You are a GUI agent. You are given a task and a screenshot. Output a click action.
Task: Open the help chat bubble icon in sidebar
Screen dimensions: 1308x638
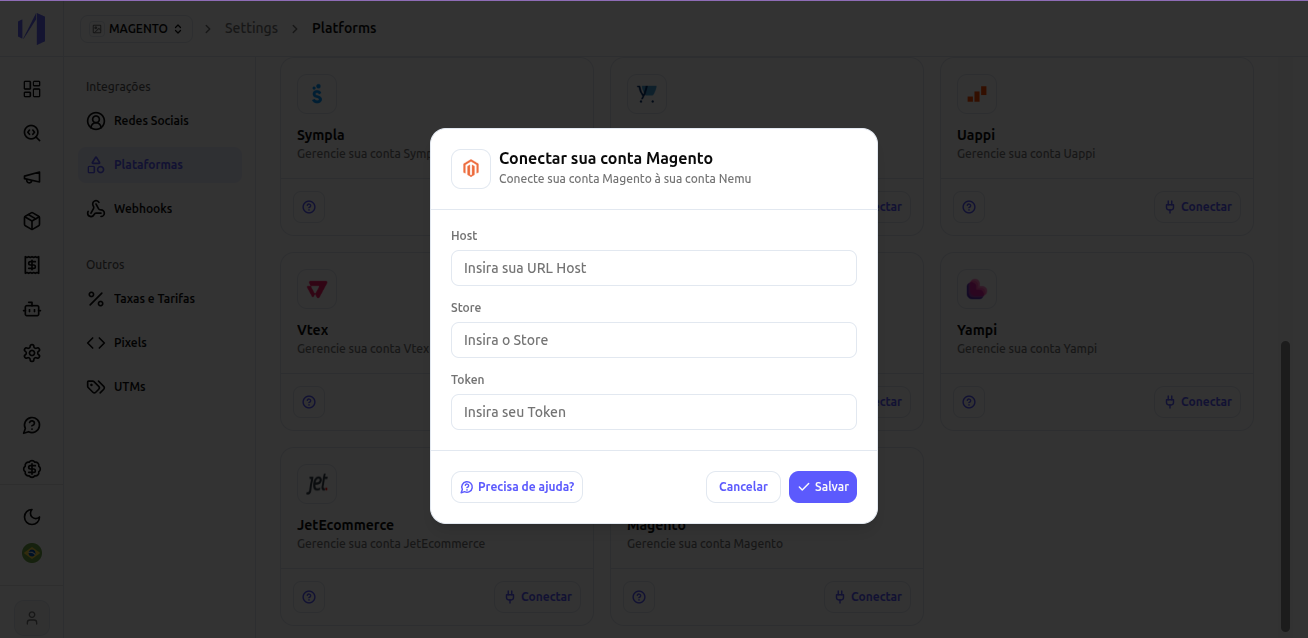(x=32, y=425)
